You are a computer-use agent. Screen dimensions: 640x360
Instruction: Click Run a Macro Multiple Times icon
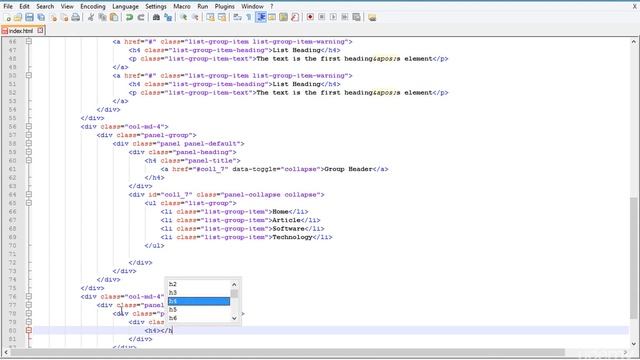point(345,18)
